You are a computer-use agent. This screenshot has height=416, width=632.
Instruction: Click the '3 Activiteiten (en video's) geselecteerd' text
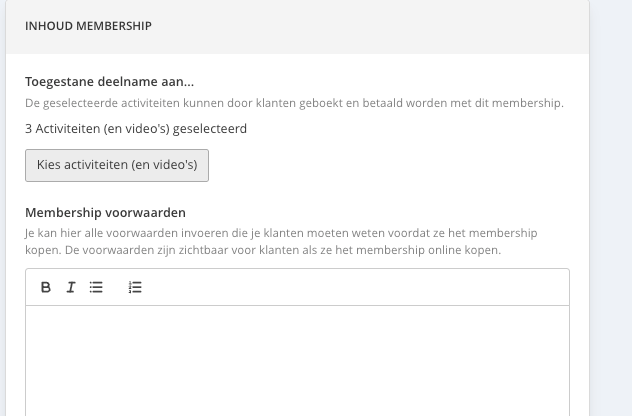tap(136, 129)
